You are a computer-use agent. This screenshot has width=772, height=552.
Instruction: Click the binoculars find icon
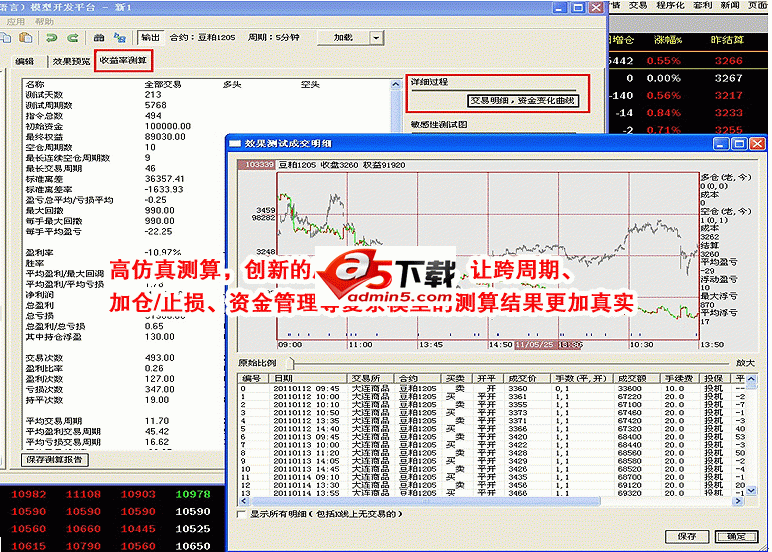pyautogui.click(x=99, y=38)
